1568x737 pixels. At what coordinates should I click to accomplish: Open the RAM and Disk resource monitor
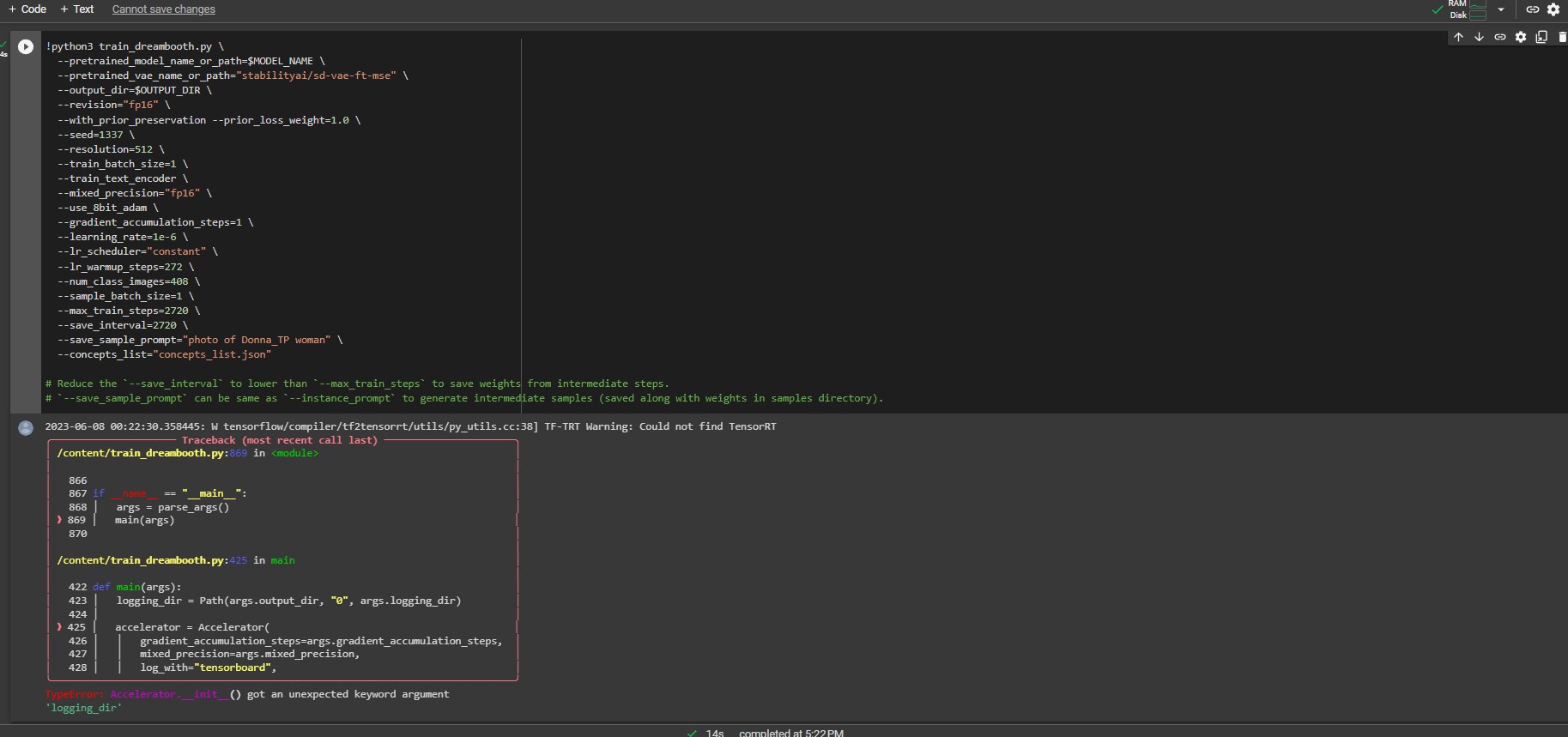coord(1468,9)
